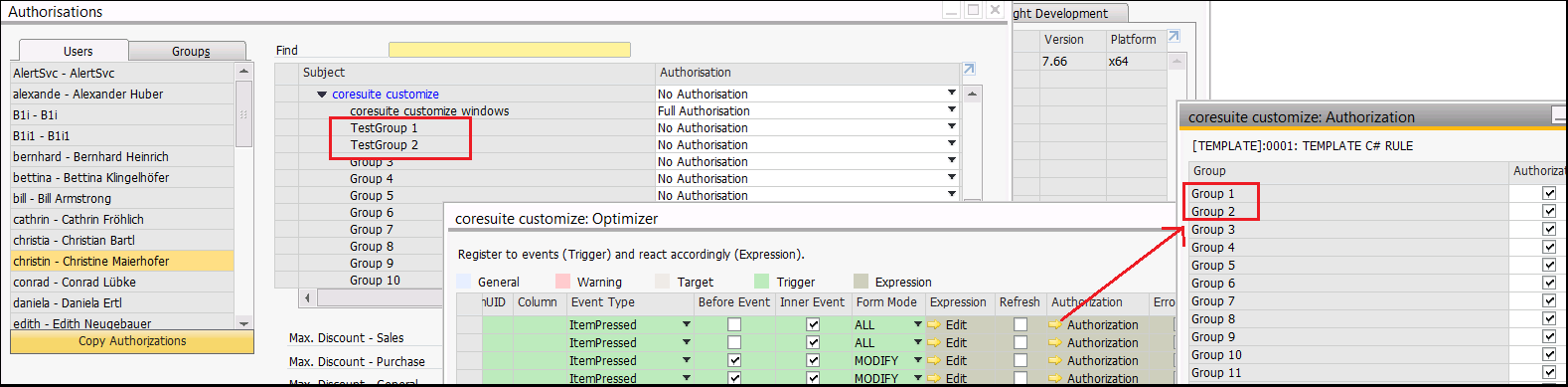This screenshot has width=1568, height=387.
Task: Select Group 7 row in the Subject tree
Action: pyautogui.click(x=372, y=230)
